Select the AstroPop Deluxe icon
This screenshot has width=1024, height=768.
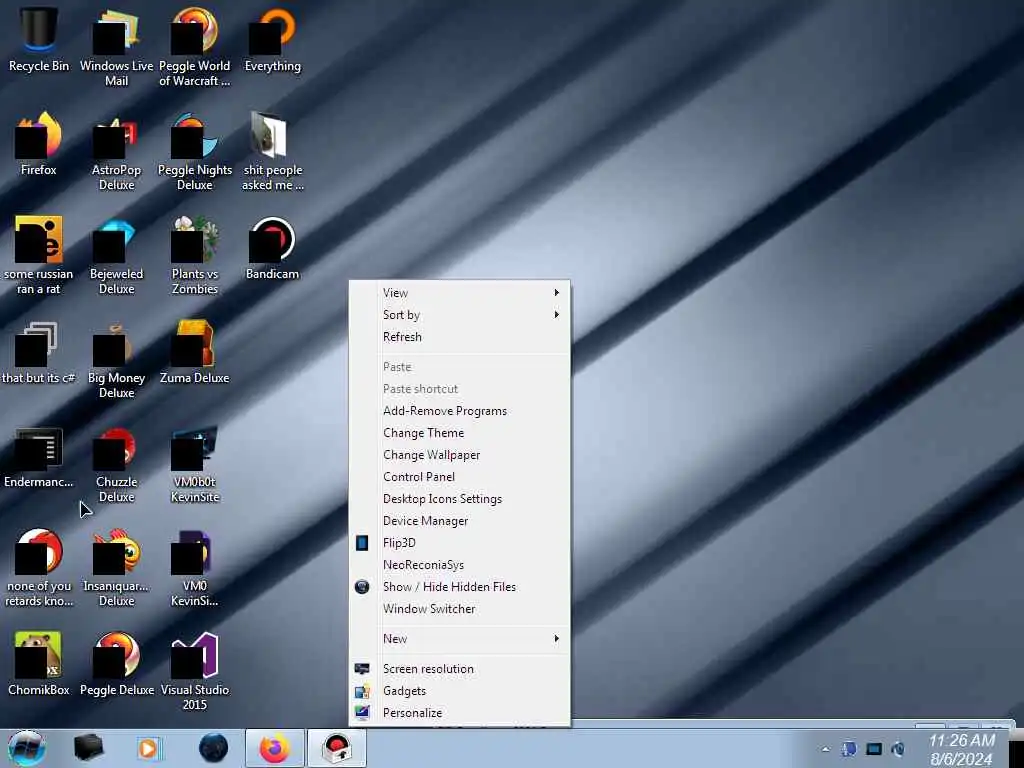point(116,152)
